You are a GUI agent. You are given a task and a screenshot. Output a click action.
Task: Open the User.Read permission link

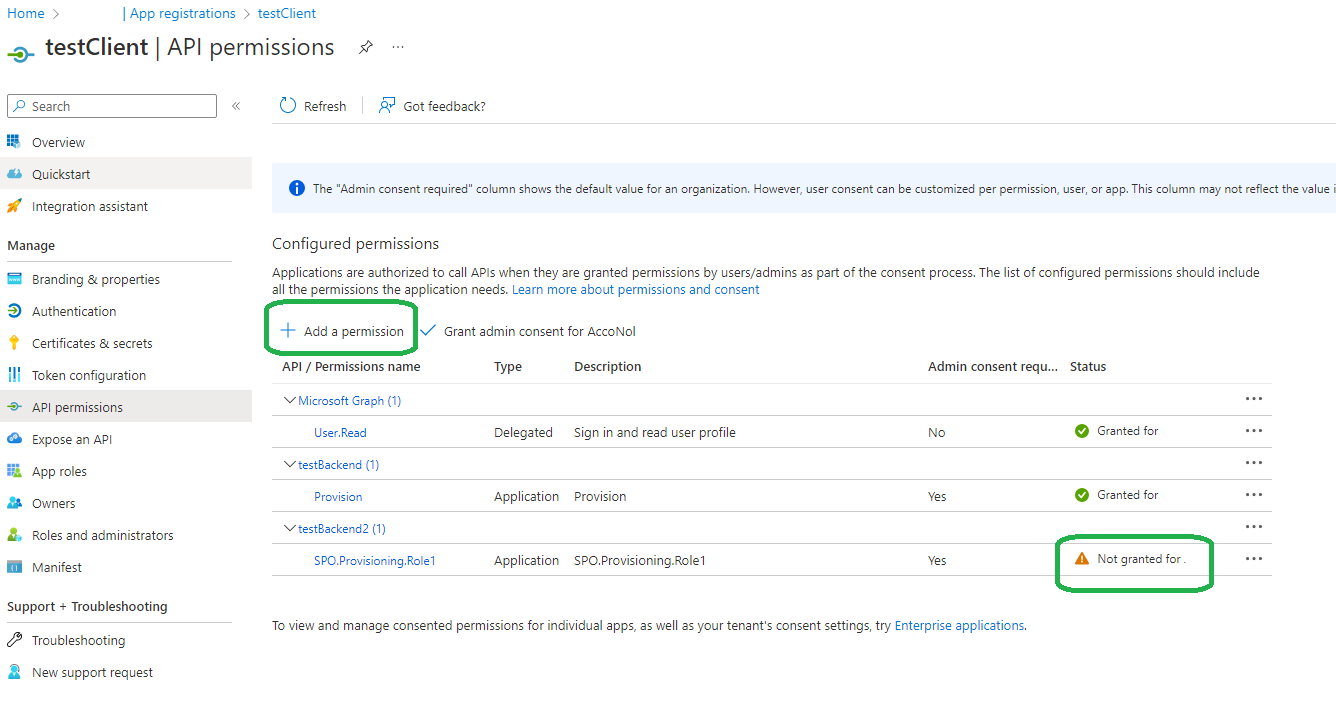point(340,432)
